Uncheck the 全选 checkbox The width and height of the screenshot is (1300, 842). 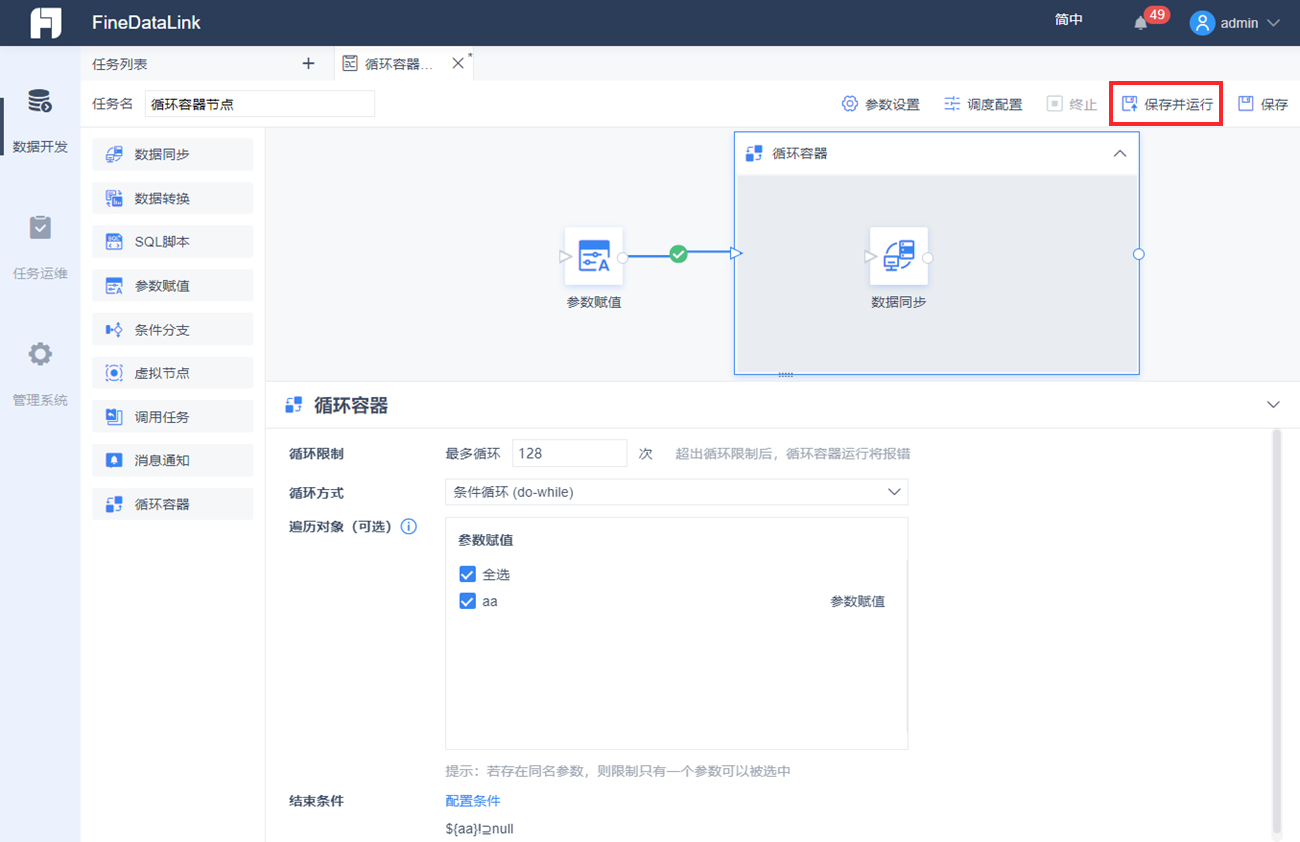[467, 574]
